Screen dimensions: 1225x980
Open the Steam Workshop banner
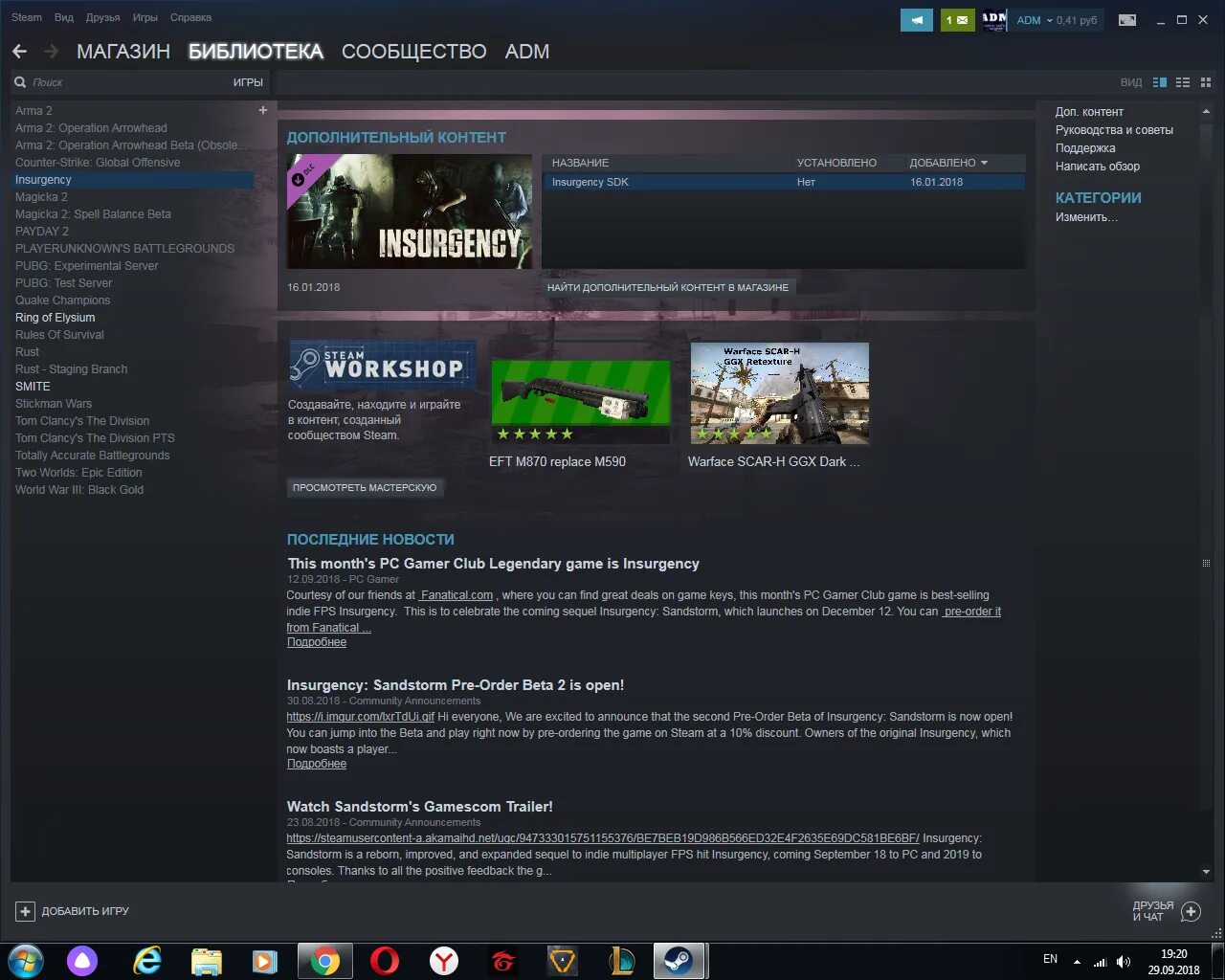coord(383,365)
